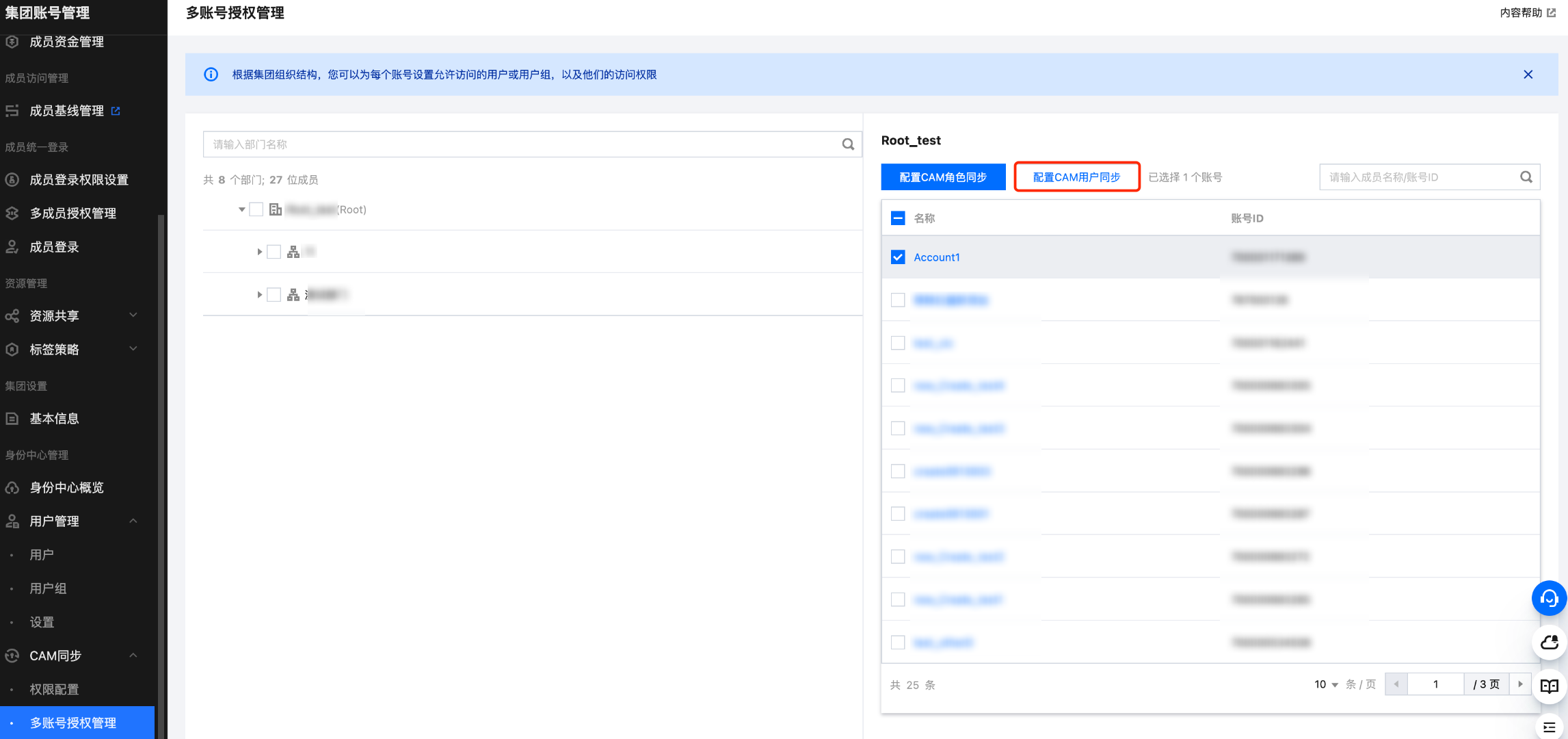Click the external link icon beside 成员基线管理
This screenshot has height=739, width=1568.
(x=116, y=111)
